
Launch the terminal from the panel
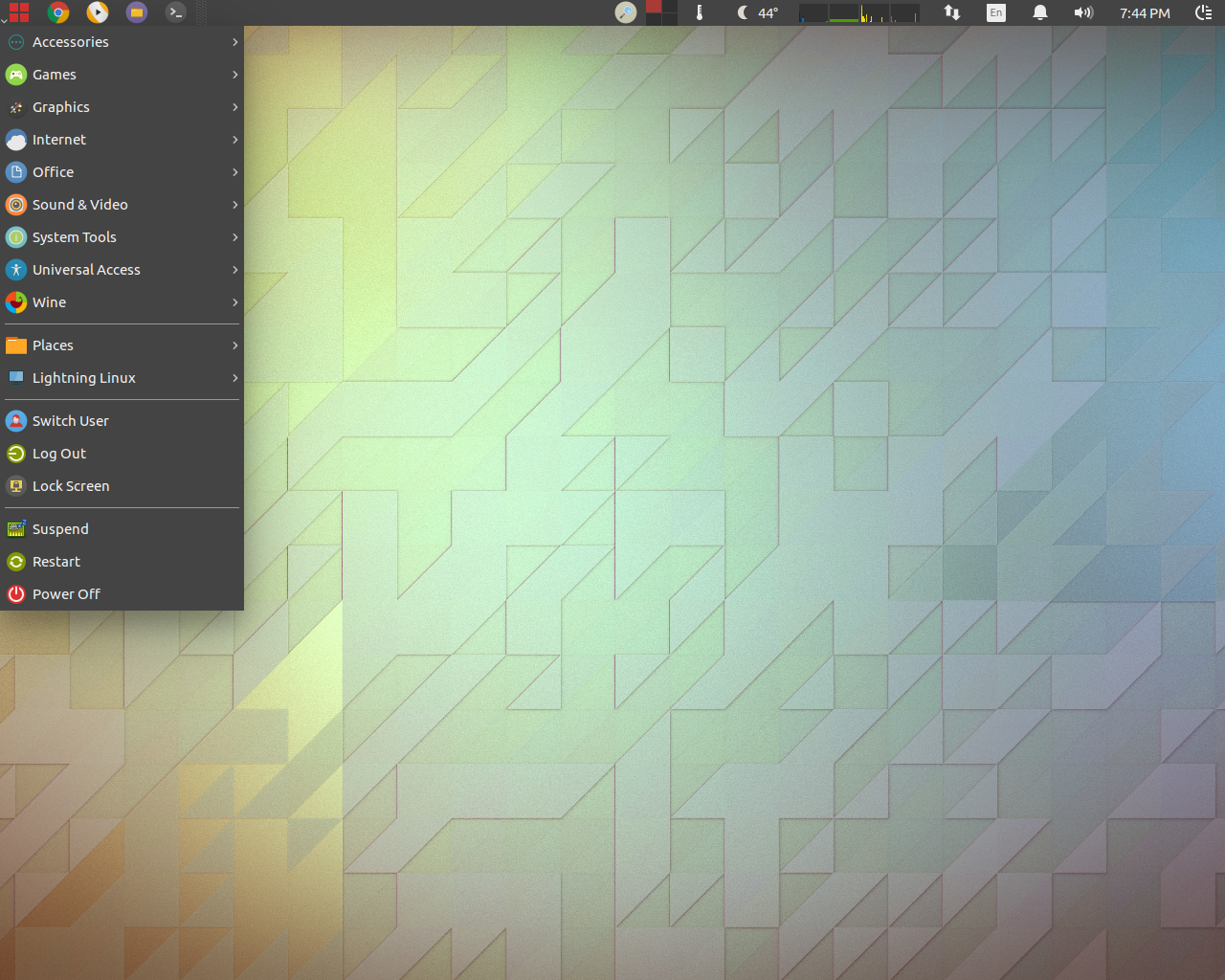[x=175, y=12]
